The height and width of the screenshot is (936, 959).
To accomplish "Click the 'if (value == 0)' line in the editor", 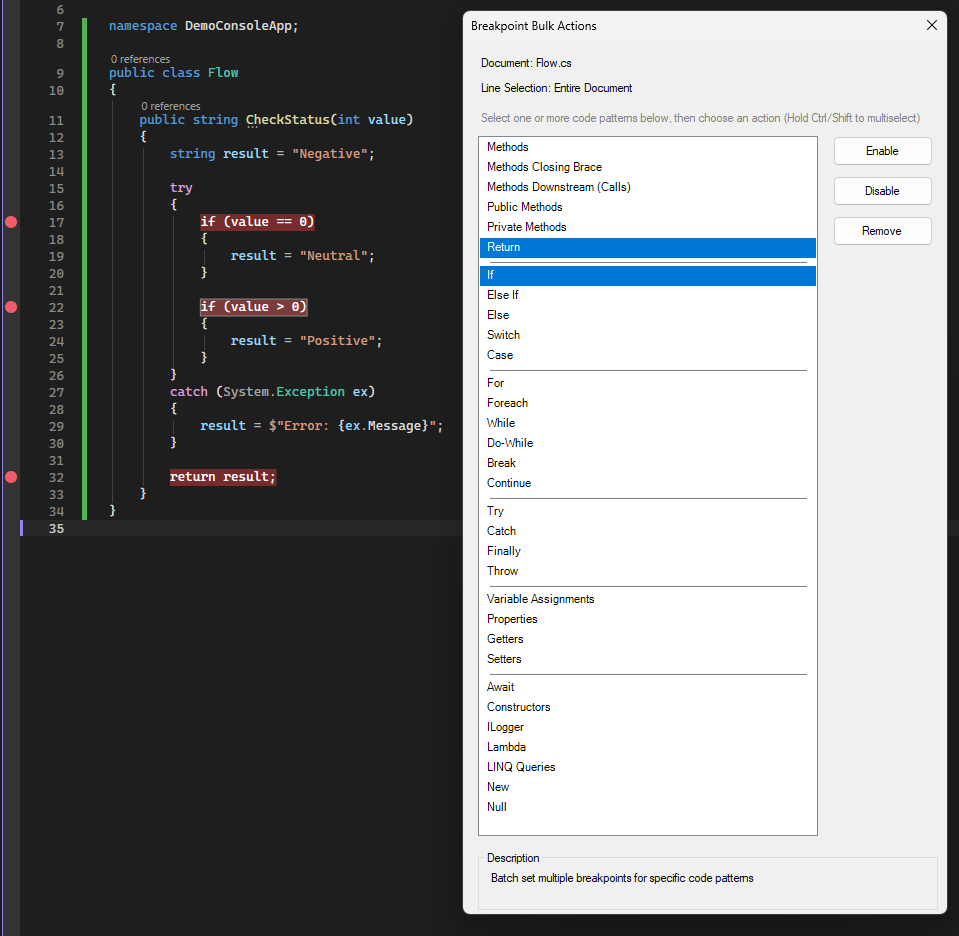I will 257,221.
